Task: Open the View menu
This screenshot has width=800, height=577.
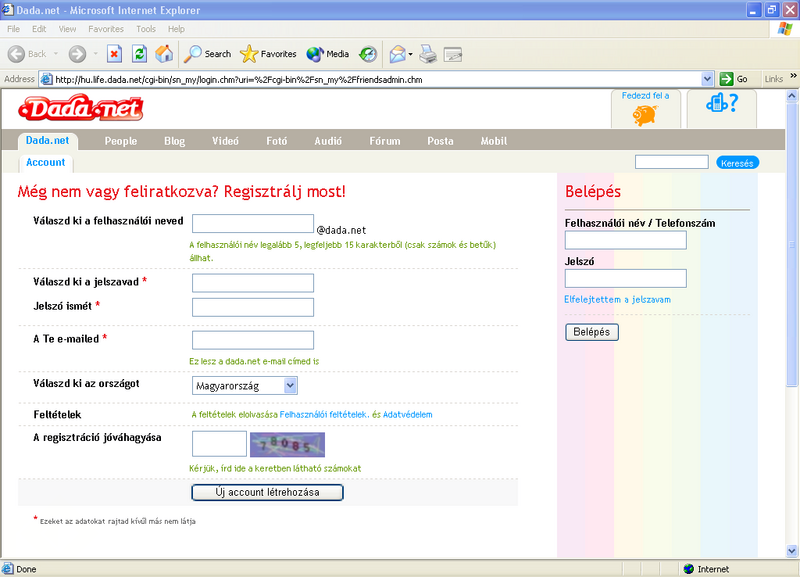Action: pos(67,29)
